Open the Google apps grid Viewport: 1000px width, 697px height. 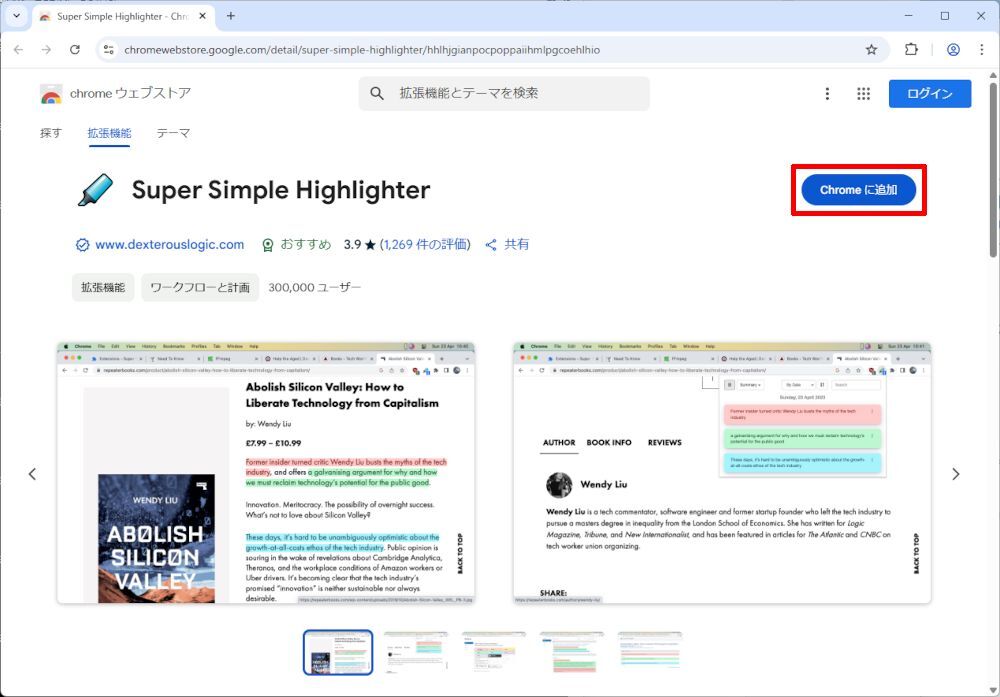click(864, 94)
